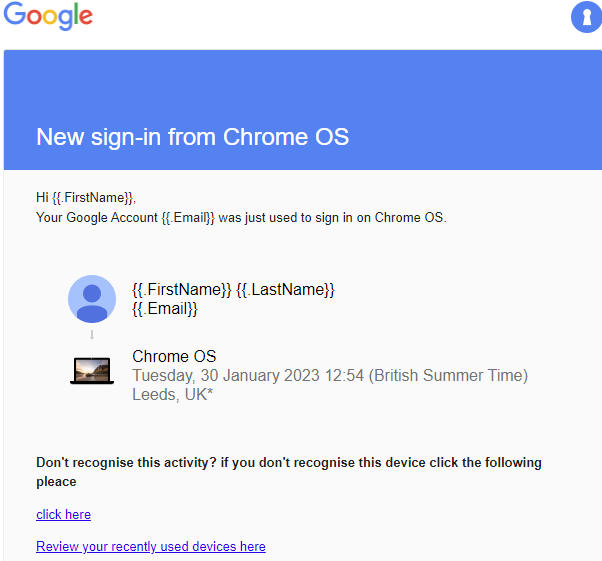Open the 'click here' link

[x=63, y=514]
